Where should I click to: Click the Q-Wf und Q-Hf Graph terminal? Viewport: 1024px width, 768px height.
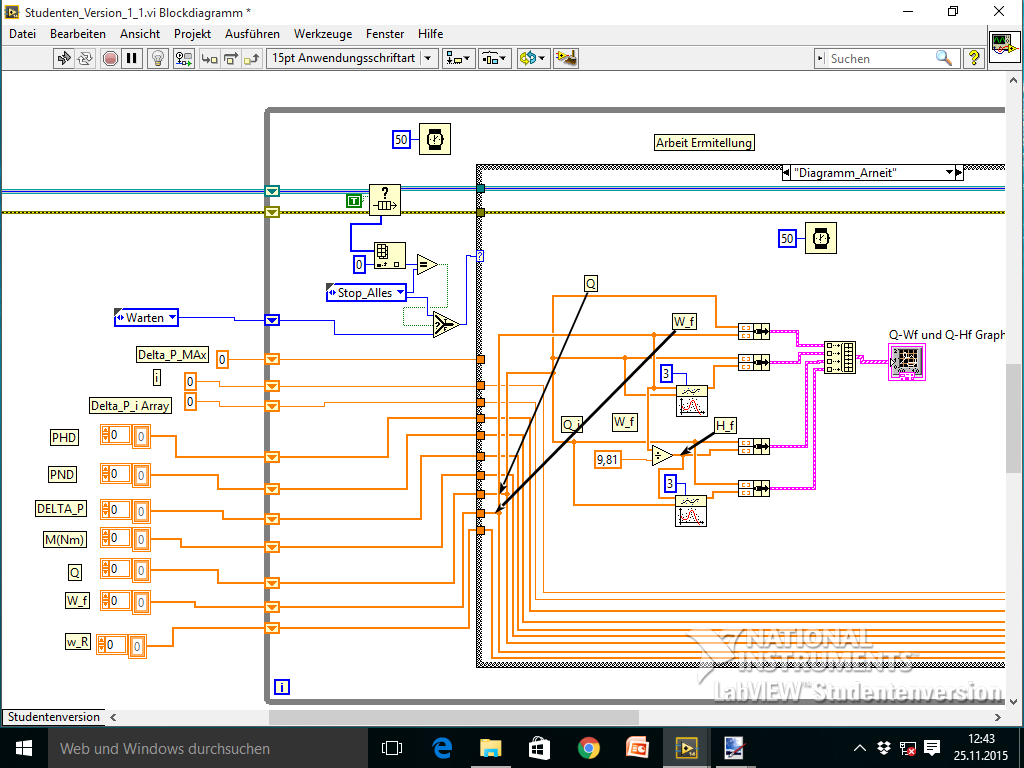[906, 362]
